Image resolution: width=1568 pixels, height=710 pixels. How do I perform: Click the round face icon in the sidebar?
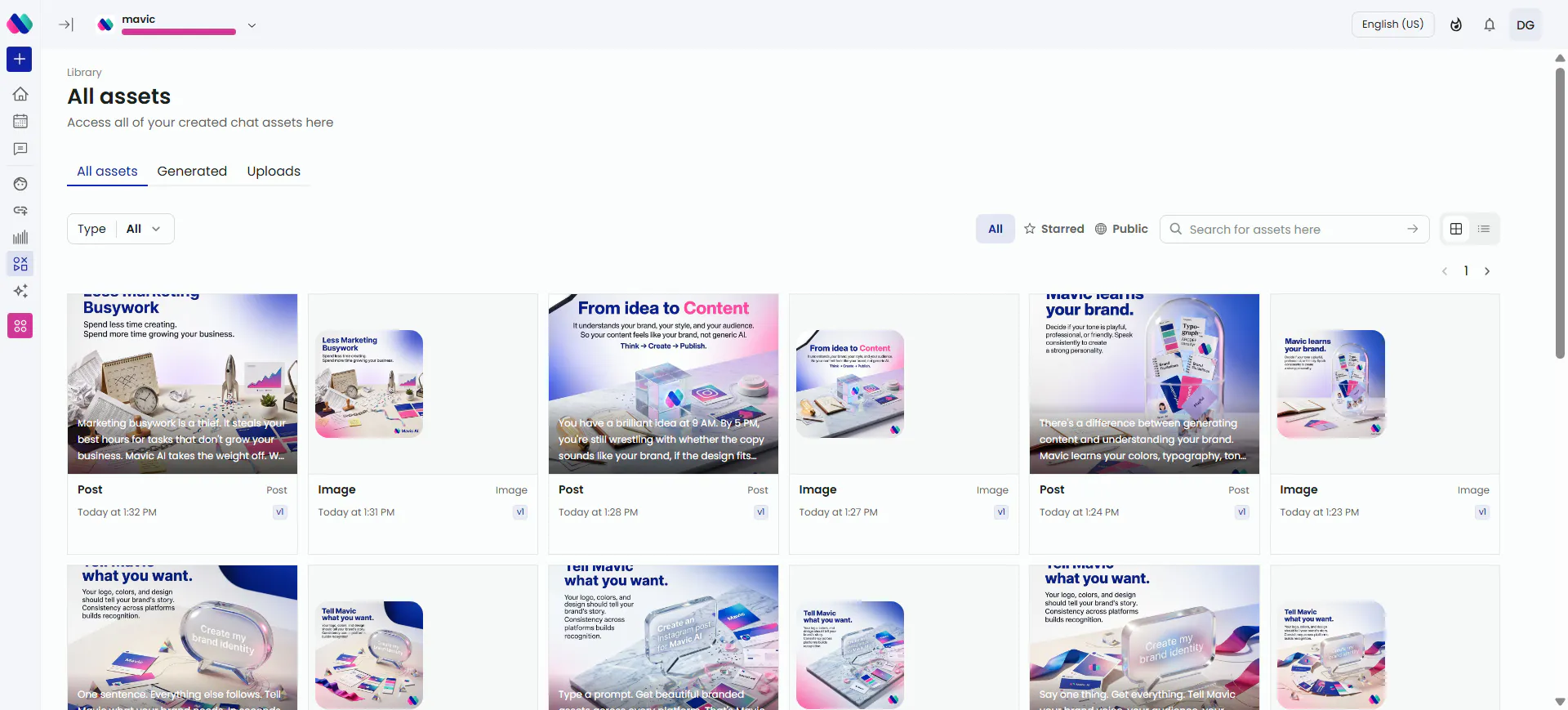tap(20, 184)
